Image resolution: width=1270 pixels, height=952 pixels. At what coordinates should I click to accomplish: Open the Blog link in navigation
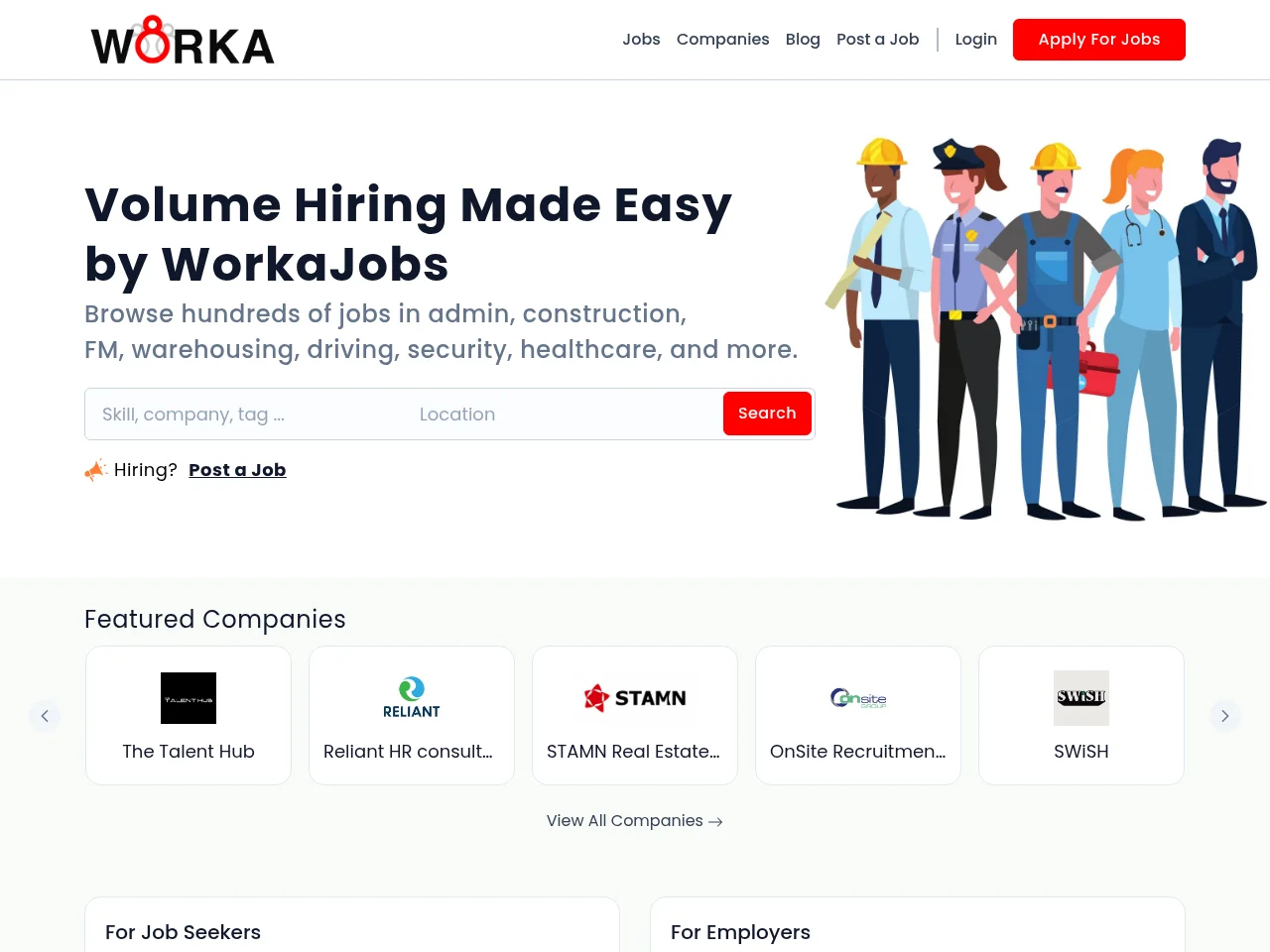pyautogui.click(x=803, y=40)
